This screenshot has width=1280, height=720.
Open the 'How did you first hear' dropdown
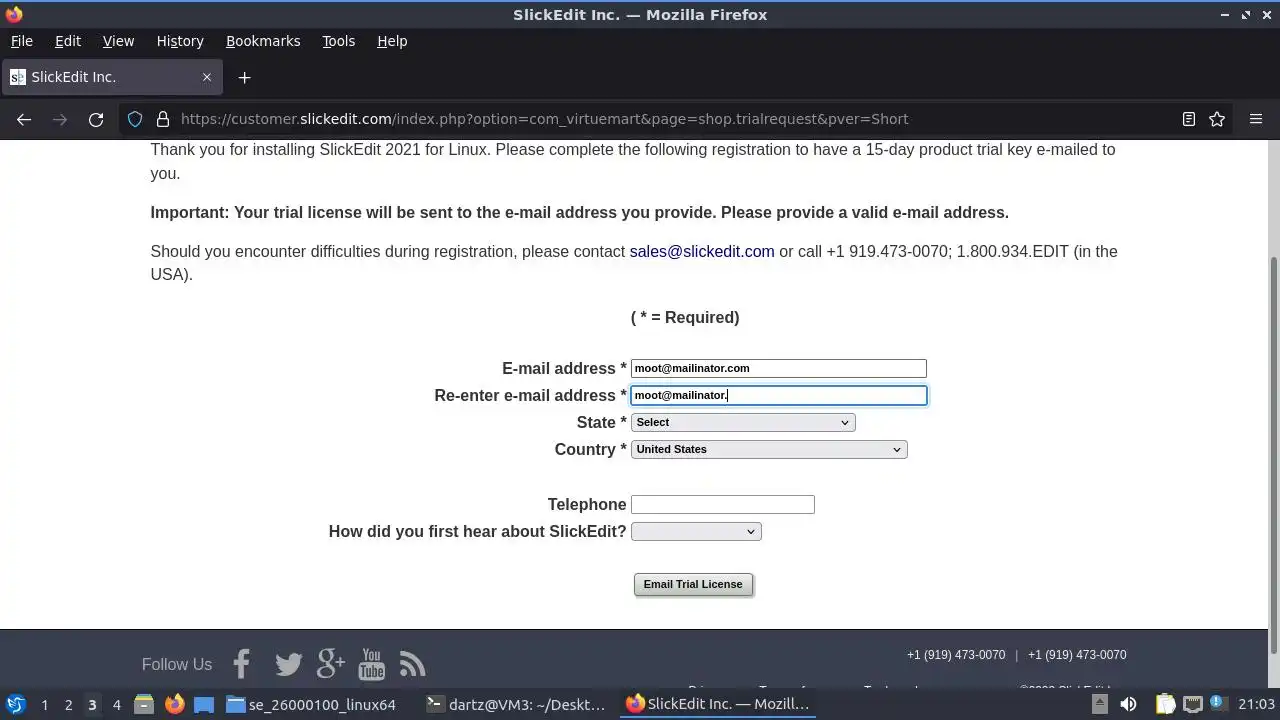tap(696, 531)
